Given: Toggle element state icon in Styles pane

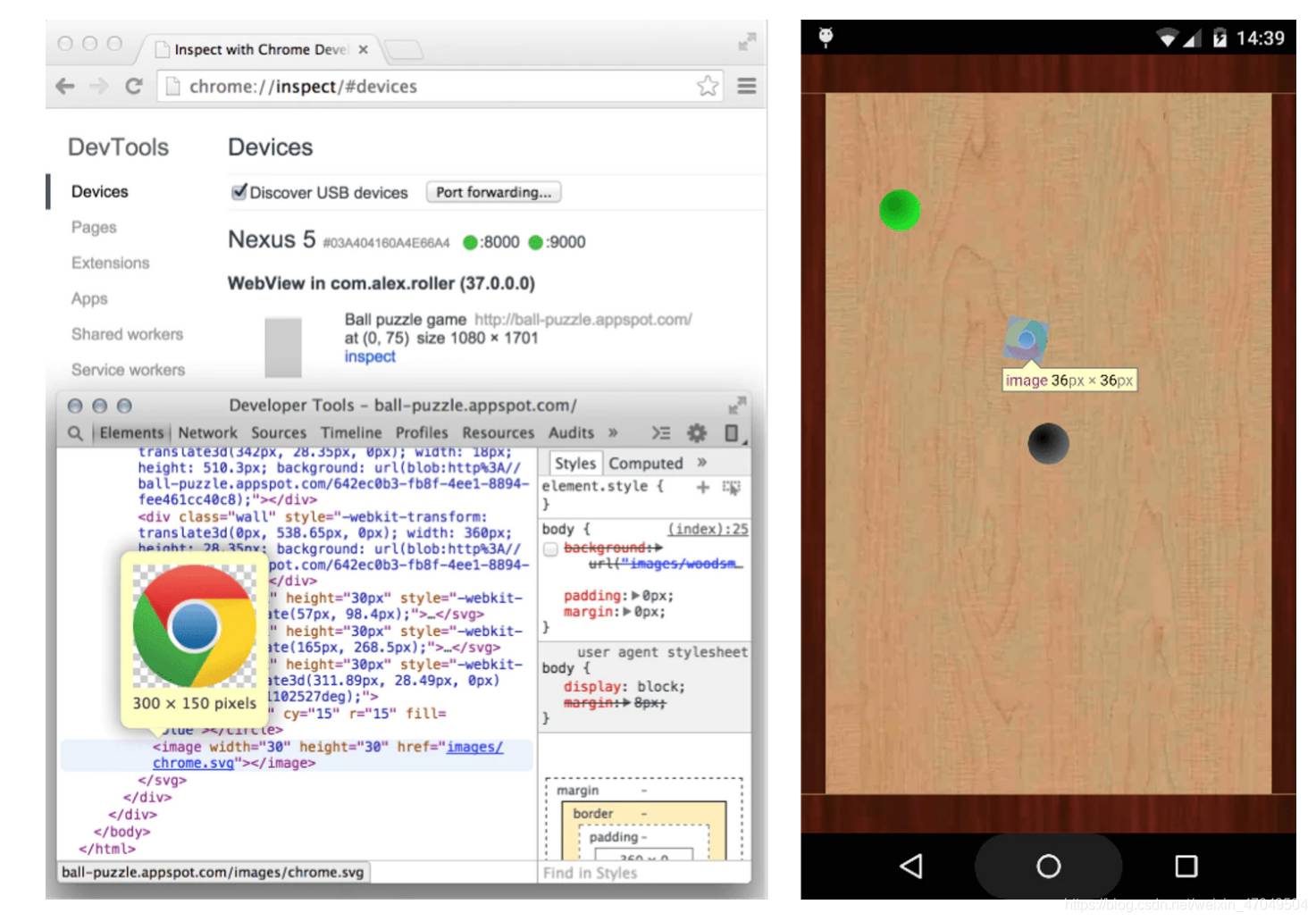Looking at the screenshot, I should coord(732,488).
